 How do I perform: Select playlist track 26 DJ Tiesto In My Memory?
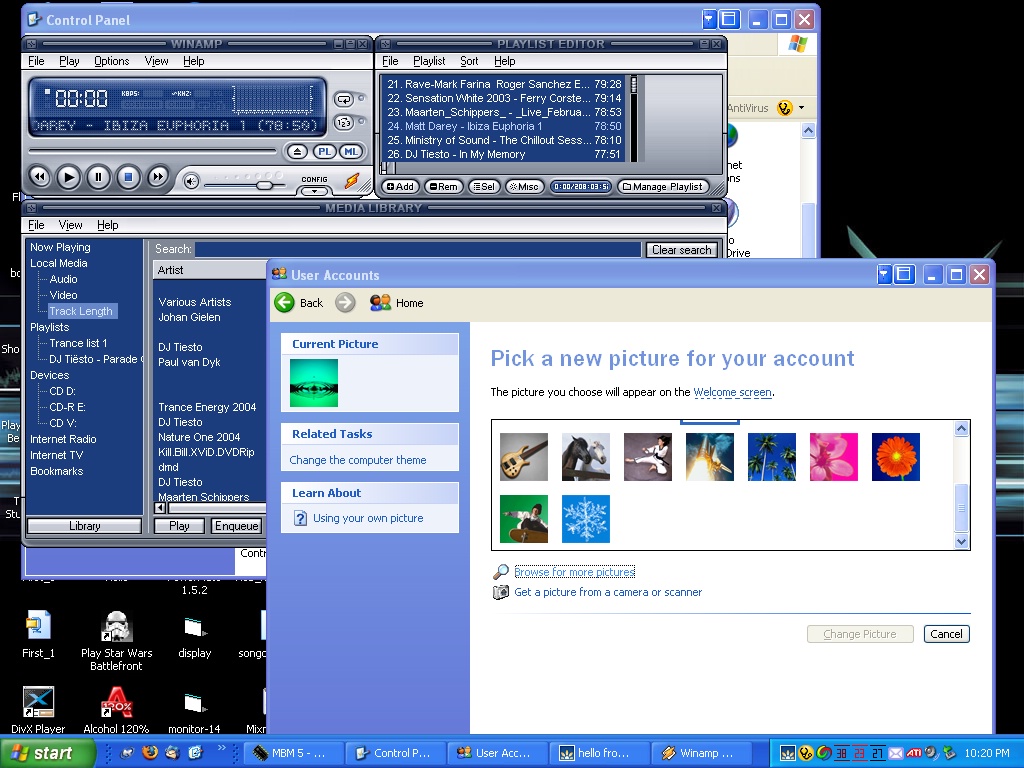(504, 154)
